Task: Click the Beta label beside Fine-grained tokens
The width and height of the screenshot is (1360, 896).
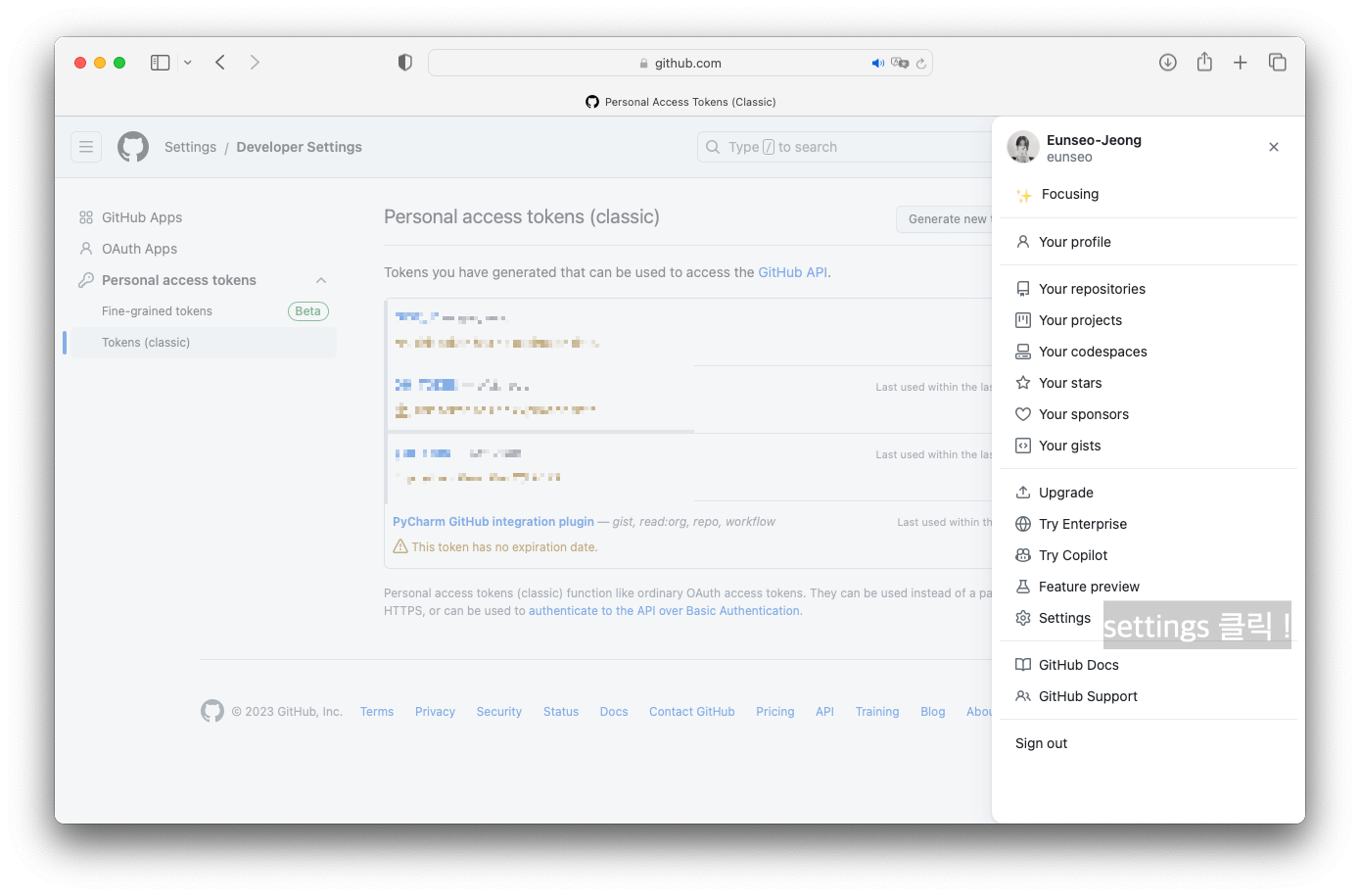Action: [x=307, y=311]
